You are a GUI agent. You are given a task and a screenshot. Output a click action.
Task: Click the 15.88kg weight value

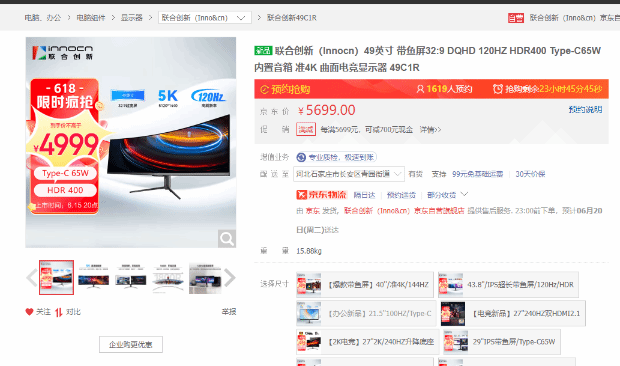tap(309, 251)
